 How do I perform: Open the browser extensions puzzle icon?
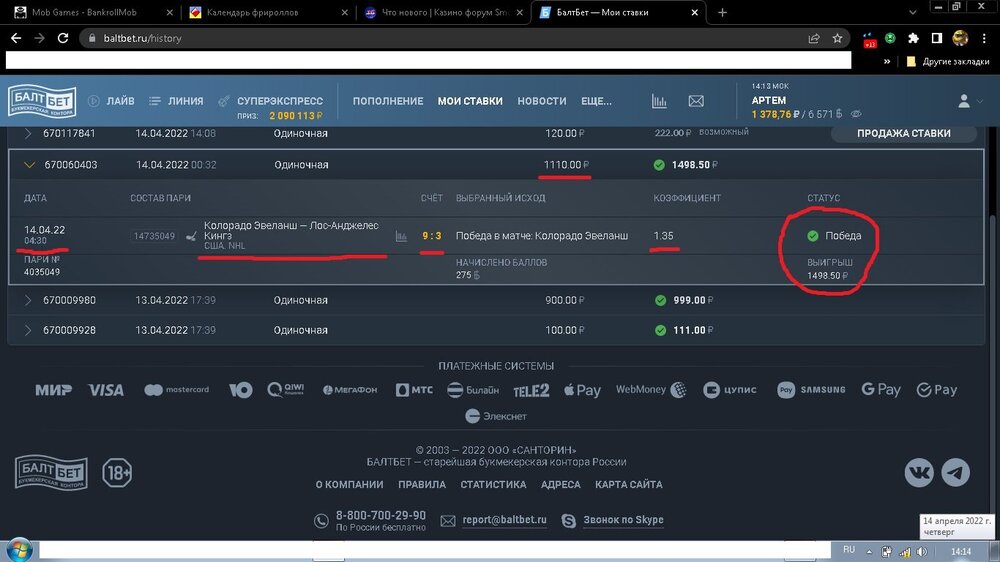pyautogui.click(x=913, y=38)
